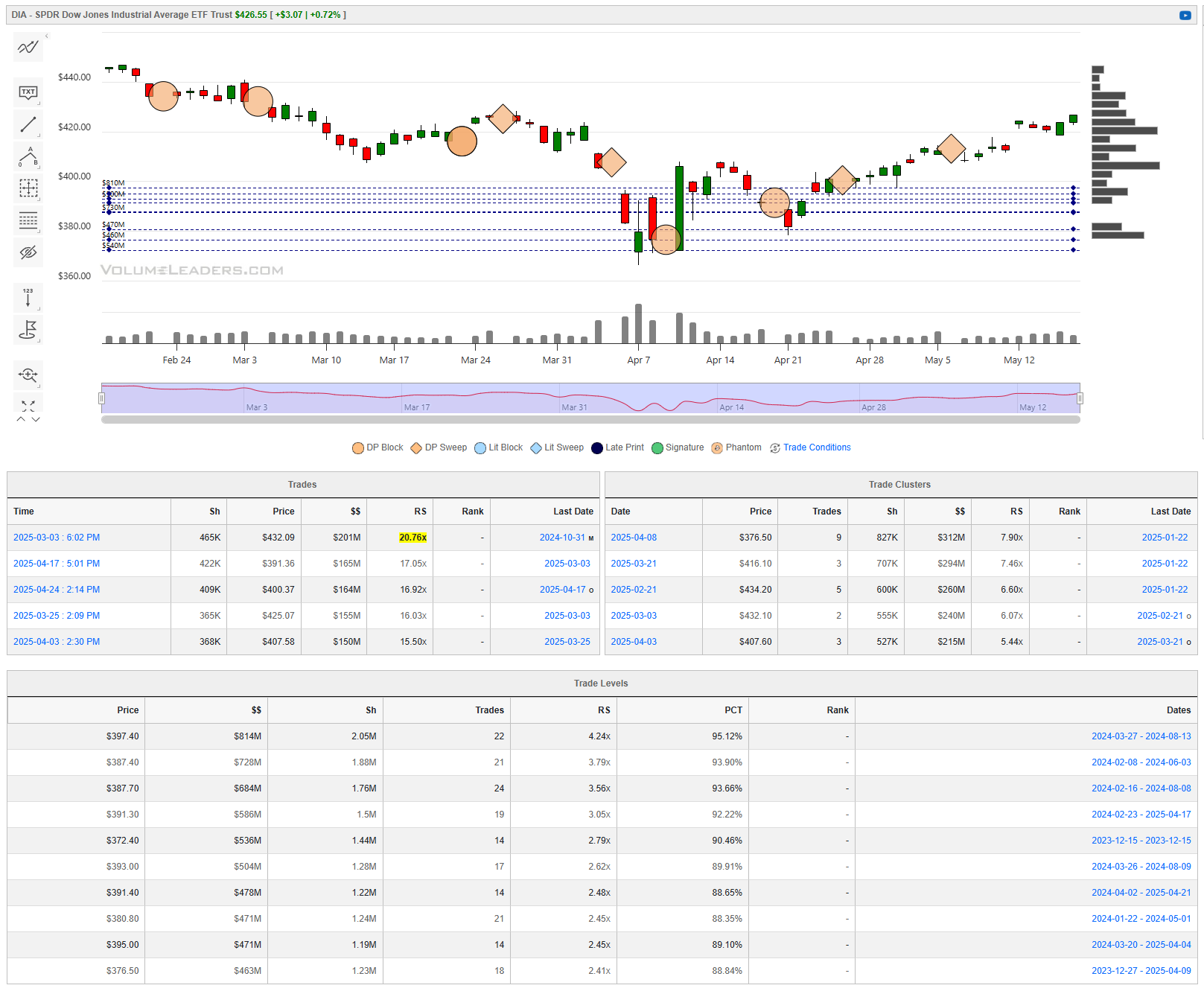Select the 123 vertical counter tool
This screenshot has height=991, width=1204.
pyautogui.click(x=28, y=297)
